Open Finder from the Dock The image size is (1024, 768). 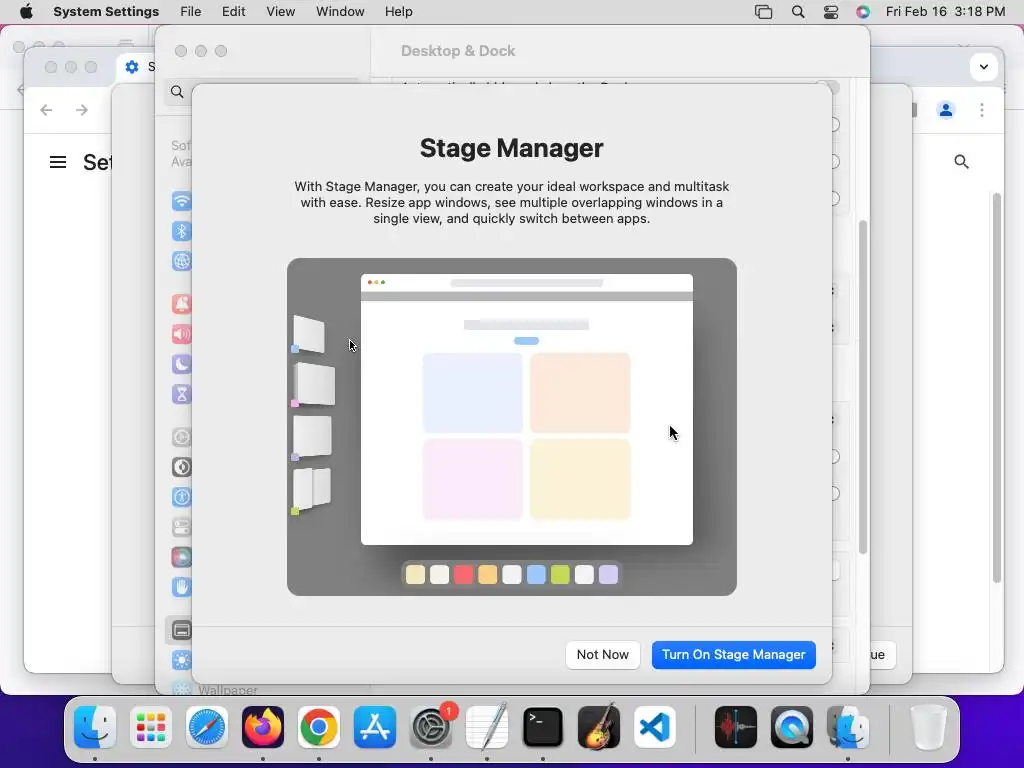click(95, 727)
